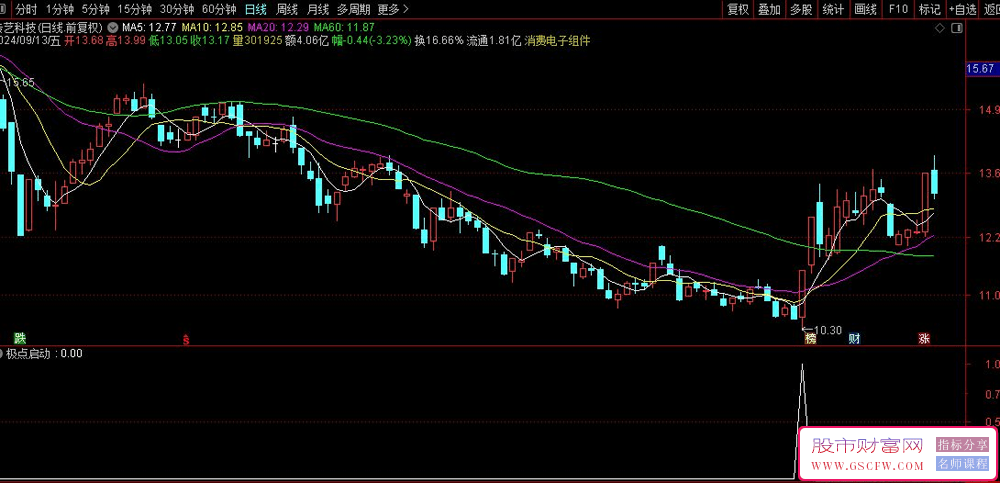This screenshot has width=1000, height=483.
Task: Click the diamond icon at chart top right
Action: 939,28
